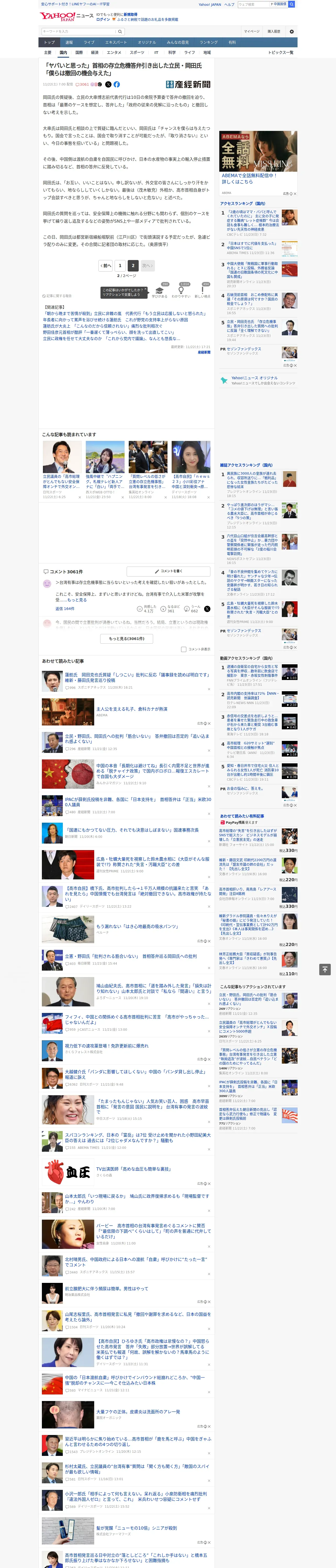Select page 1 in pagination

click(x=120, y=266)
